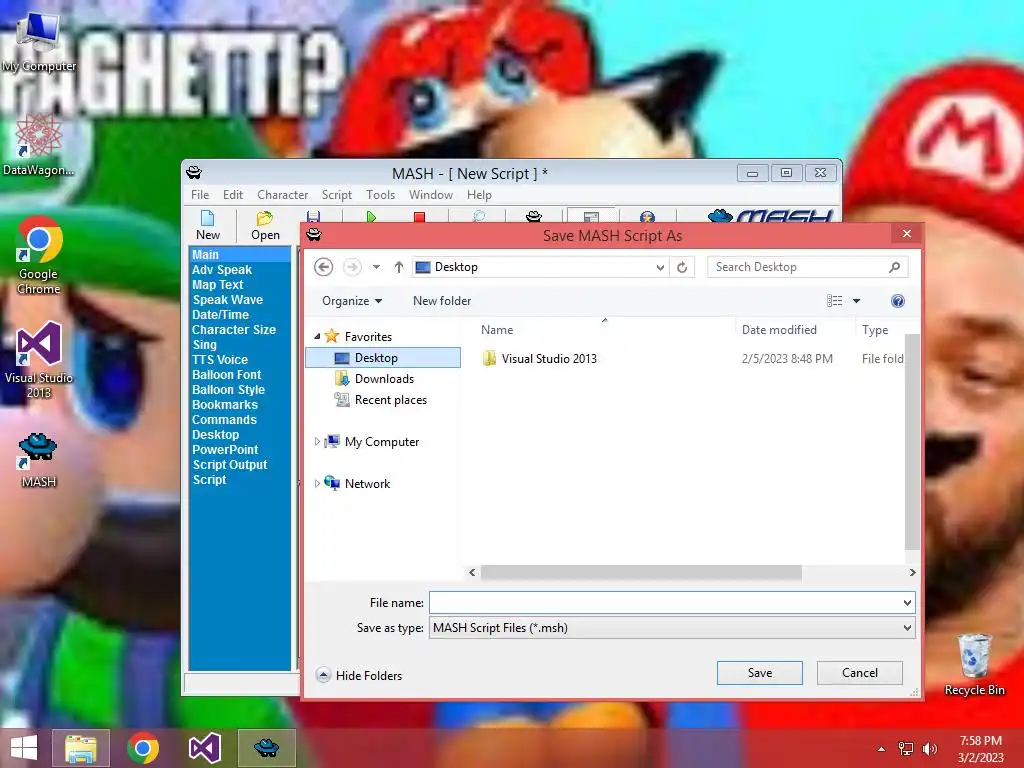This screenshot has height=768, width=1024.
Task: Select Downloads in the navigation pane
Action: click(x=383, y=379)
